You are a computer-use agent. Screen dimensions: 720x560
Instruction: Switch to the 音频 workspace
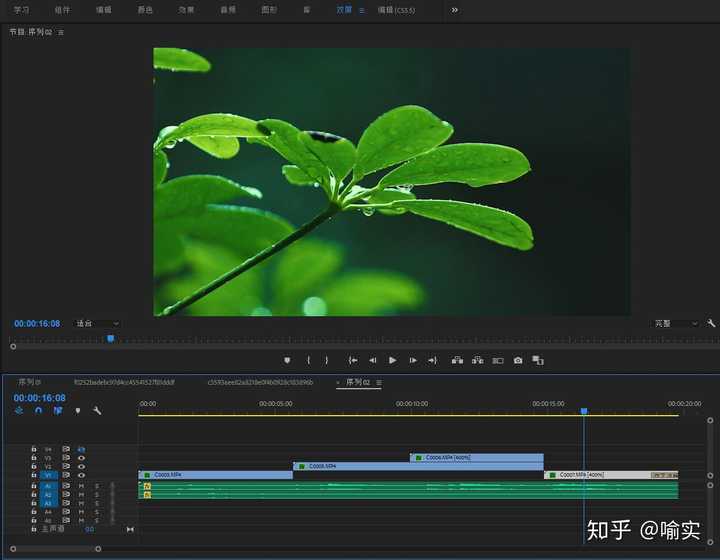click(x=228, y=10)
